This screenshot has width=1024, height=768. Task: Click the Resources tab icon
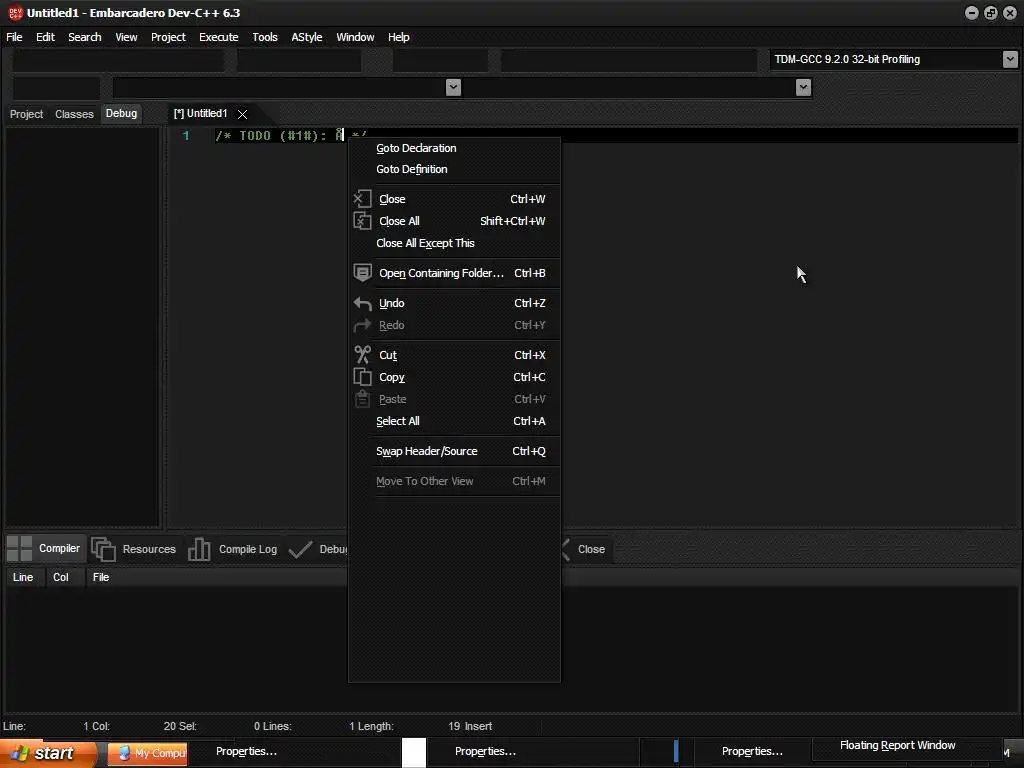(103, 549)
